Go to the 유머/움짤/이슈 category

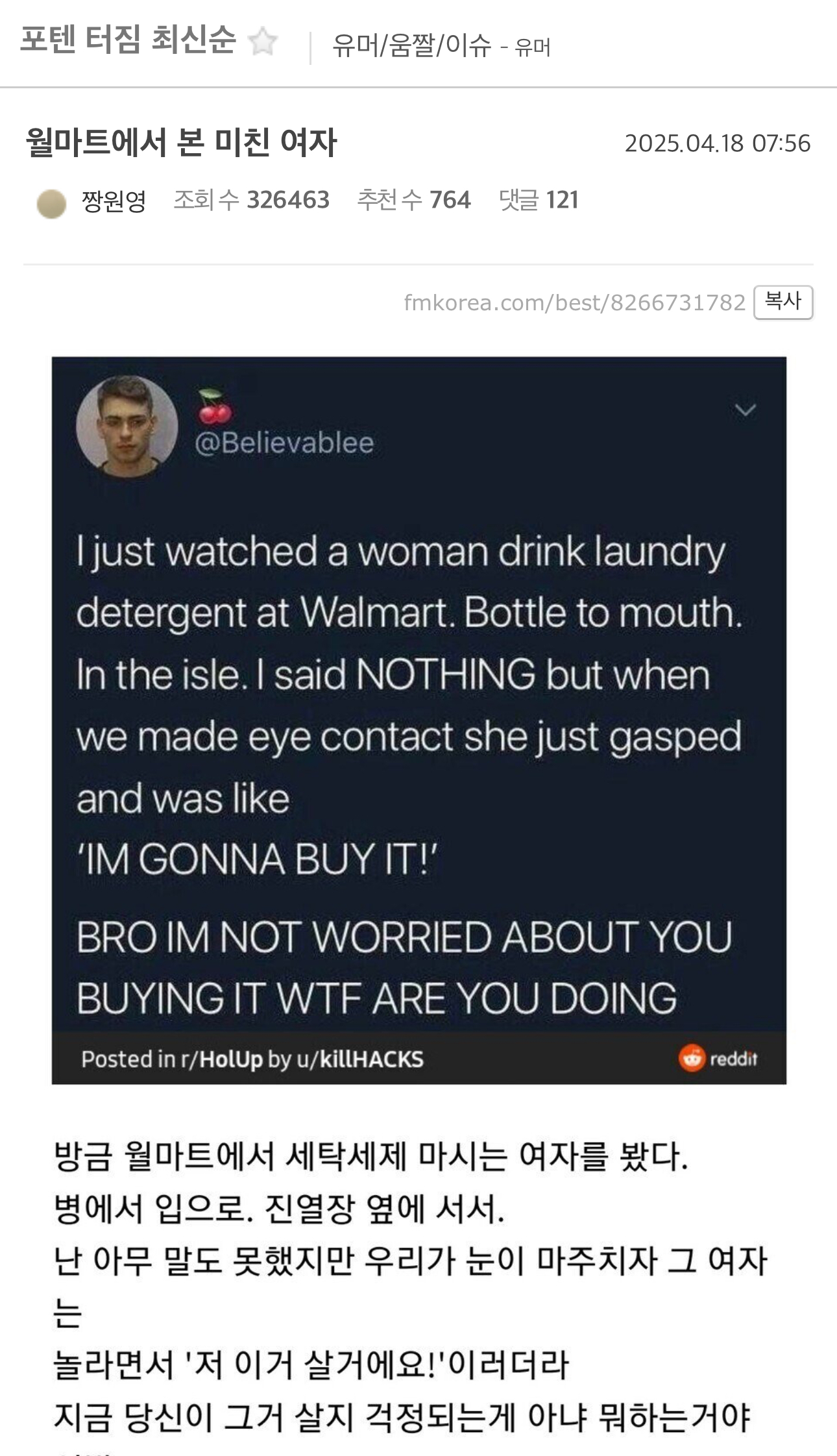pyautogui.click(x=412, y=46)
